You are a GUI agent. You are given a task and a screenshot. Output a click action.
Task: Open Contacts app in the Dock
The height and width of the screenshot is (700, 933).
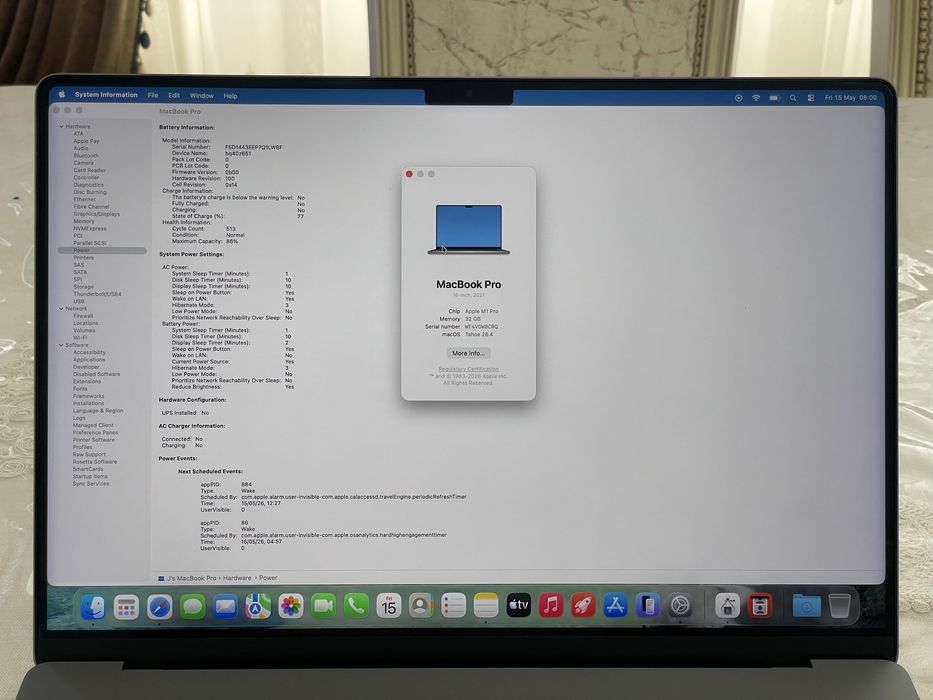[421, 606]
